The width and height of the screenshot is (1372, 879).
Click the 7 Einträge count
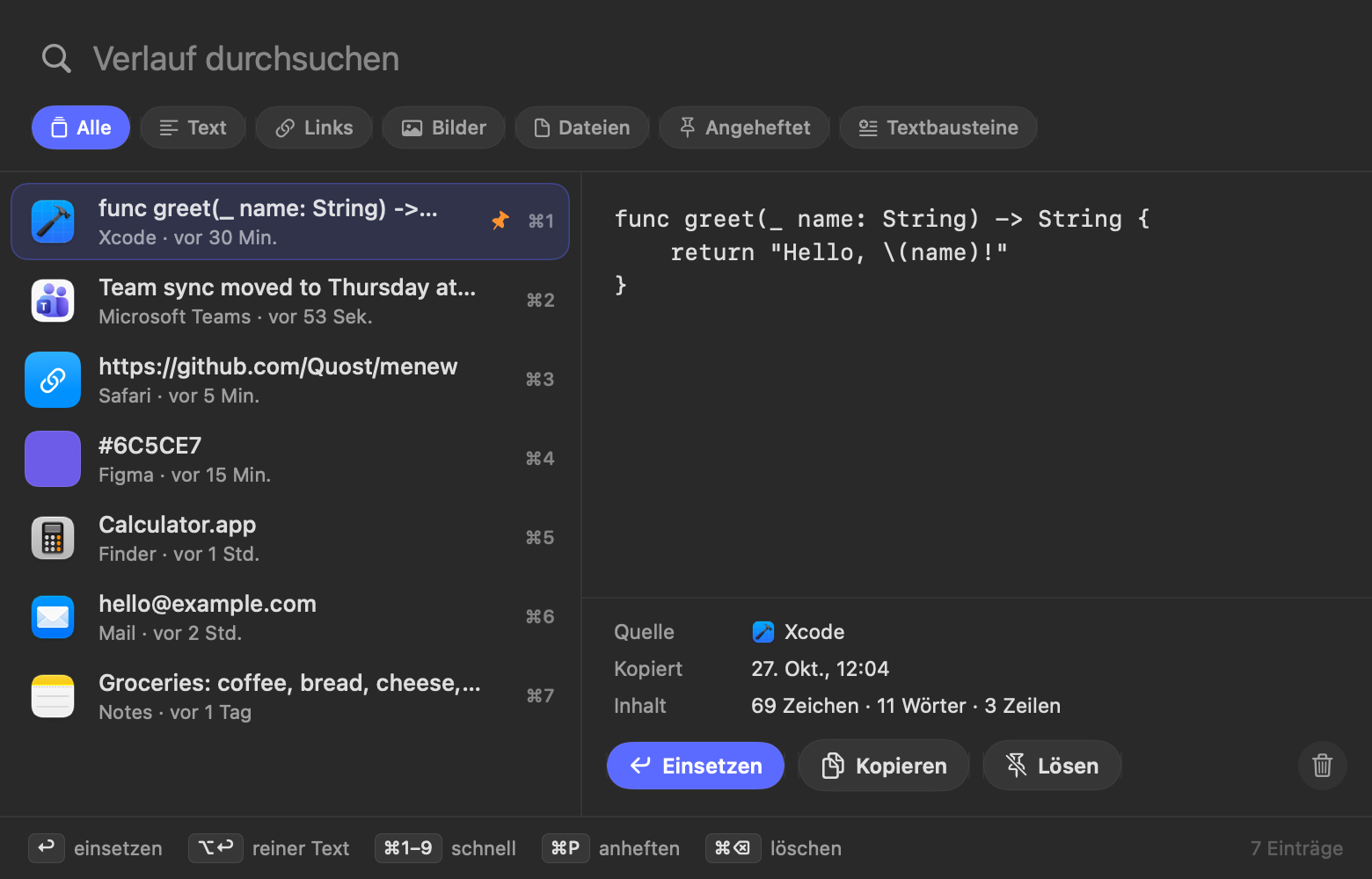point(1296,848)
